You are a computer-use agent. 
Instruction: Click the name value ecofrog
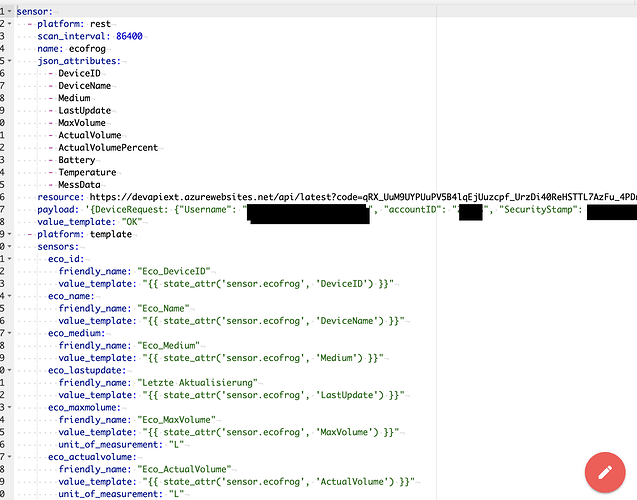(x=87, y=49)
